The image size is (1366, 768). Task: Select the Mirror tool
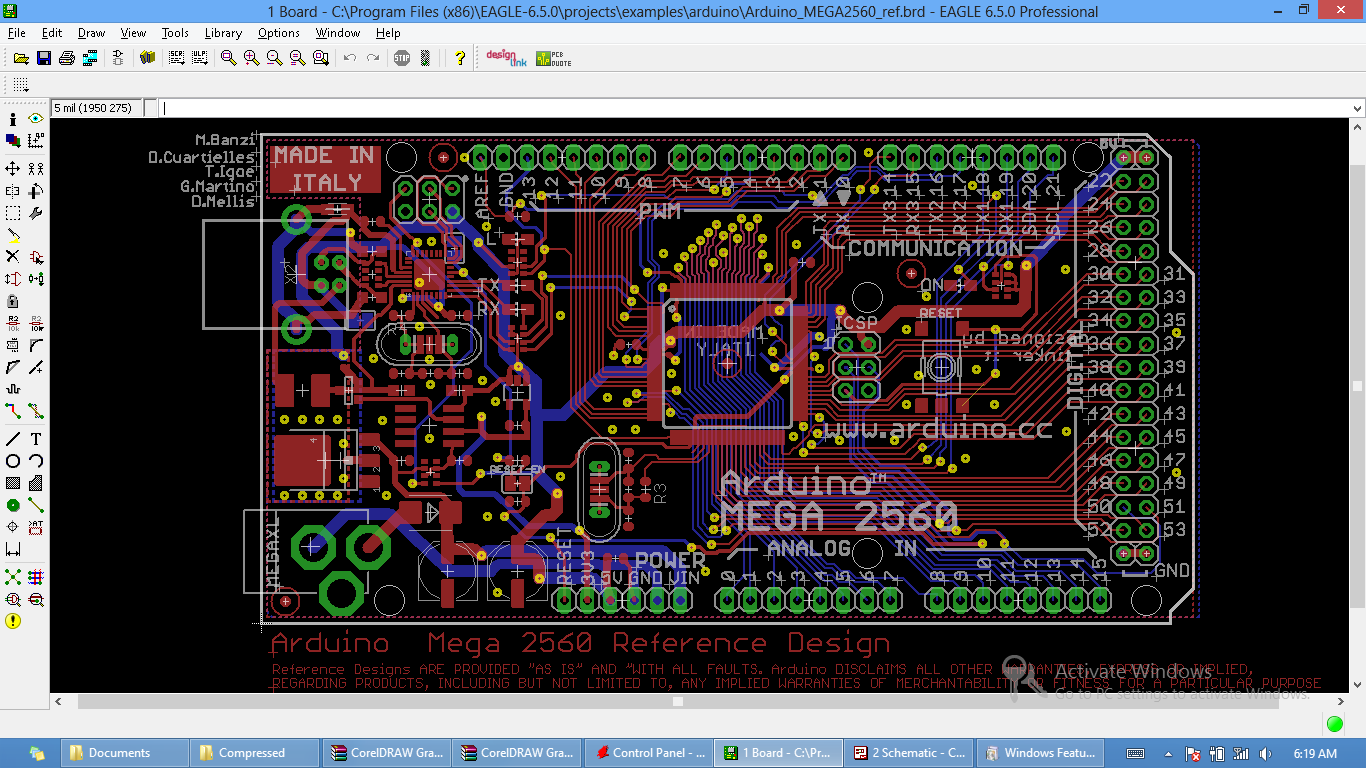13,191
